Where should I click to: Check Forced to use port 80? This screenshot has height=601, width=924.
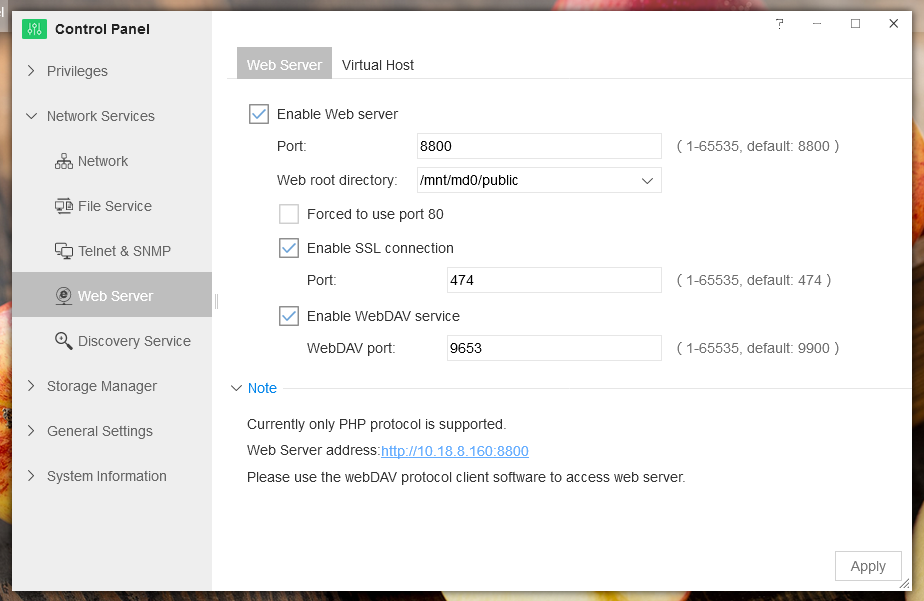(289, 214)
